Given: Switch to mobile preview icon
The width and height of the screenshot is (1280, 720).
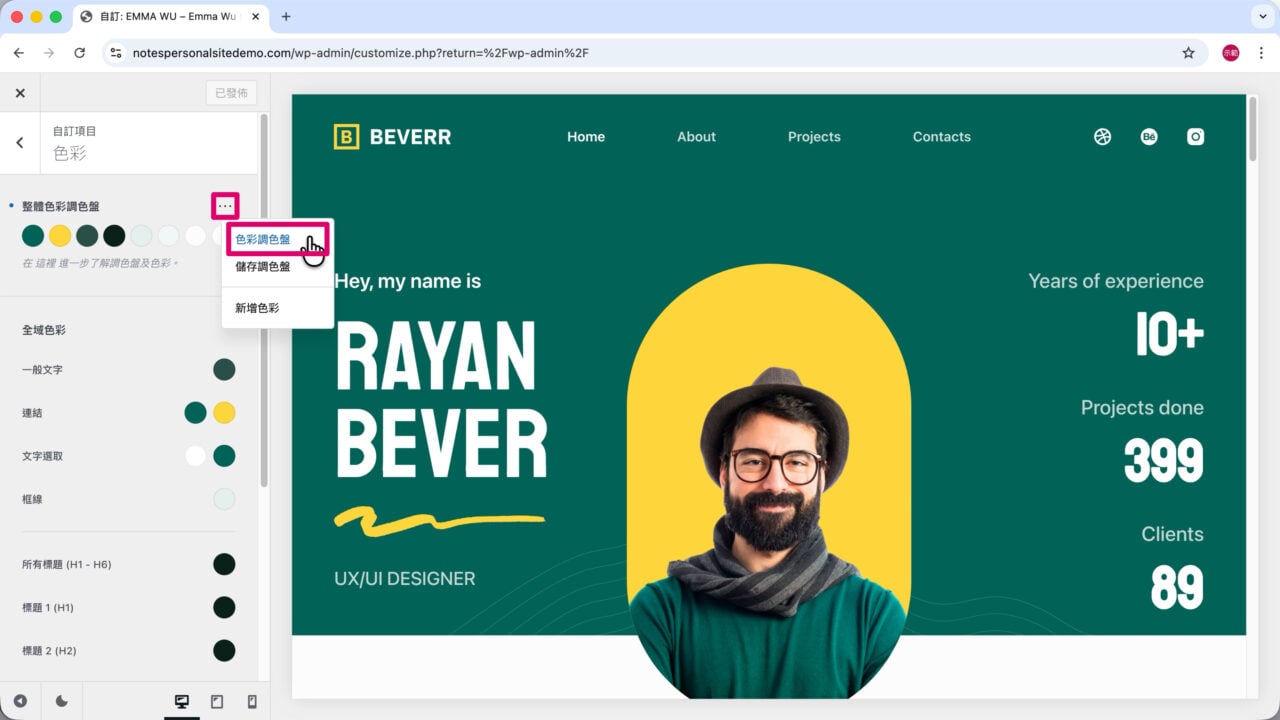Looking at the screenshot, I should coord(252,702).
